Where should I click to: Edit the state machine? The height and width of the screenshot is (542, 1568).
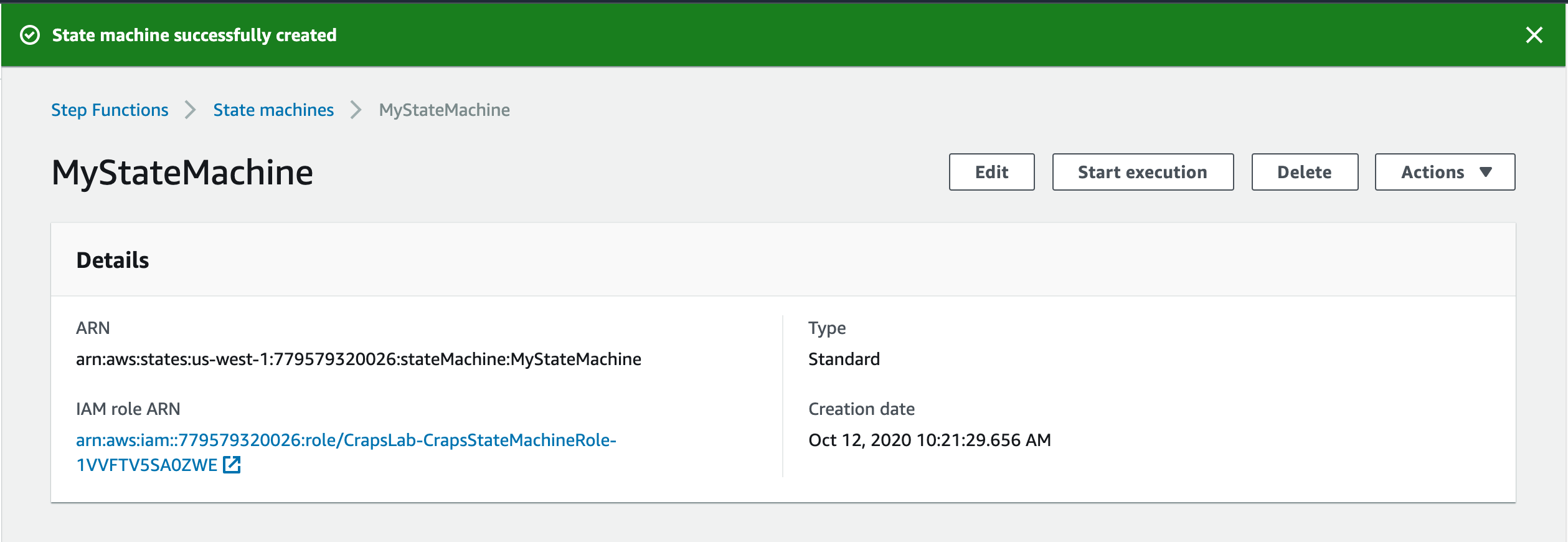click(x=991, y=172)
